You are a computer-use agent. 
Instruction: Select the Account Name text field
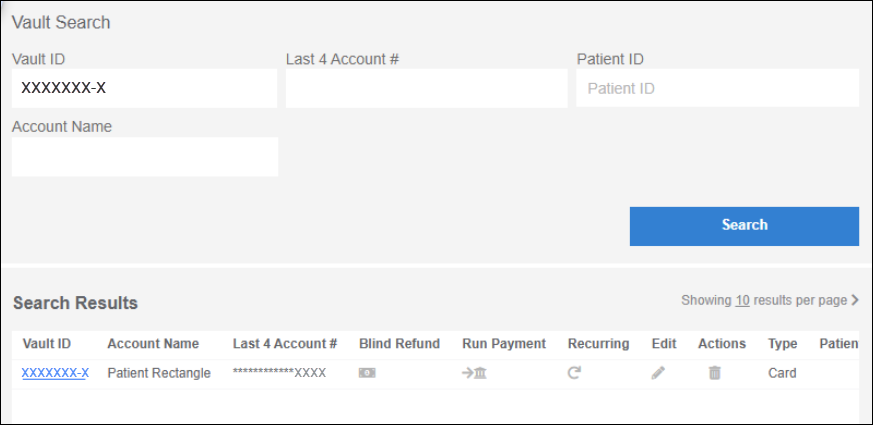144,157
